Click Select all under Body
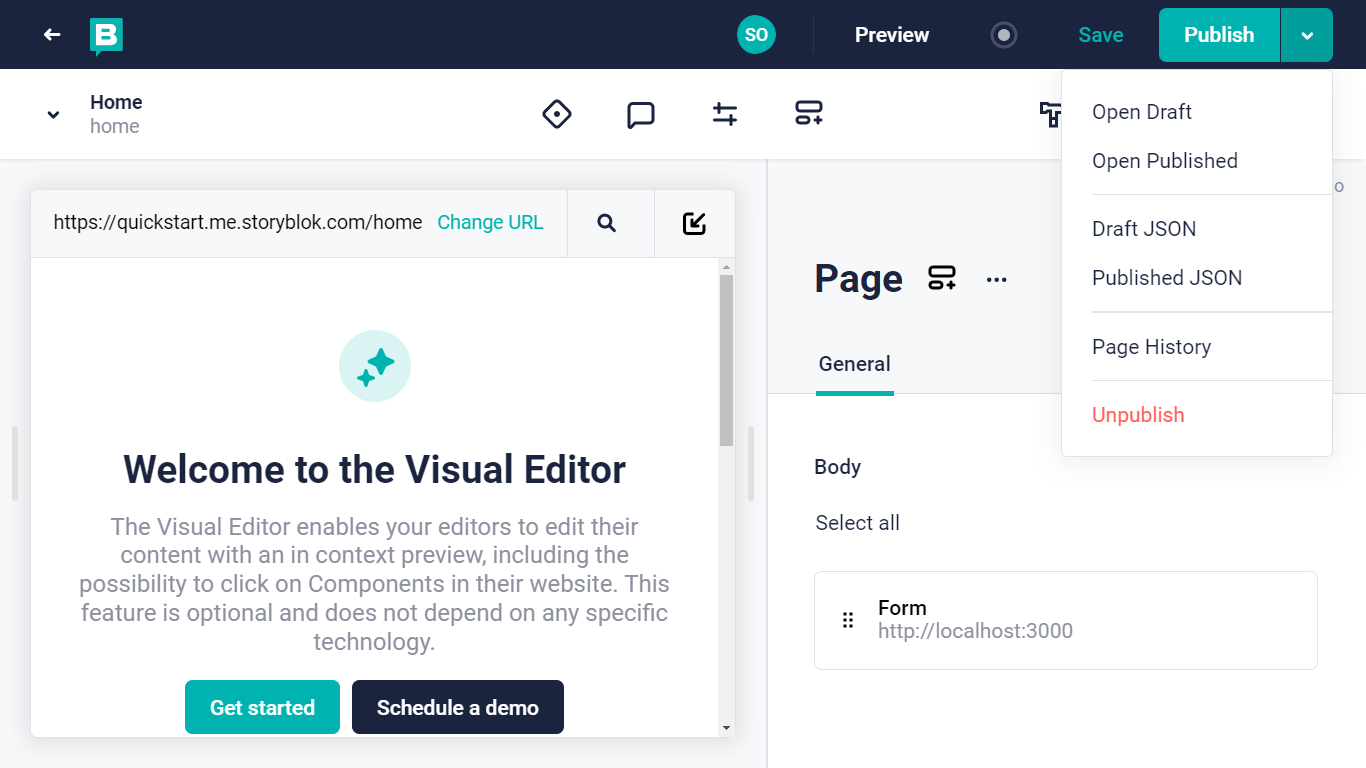This screenshot has height=768, width=1366. click(858, 523)
